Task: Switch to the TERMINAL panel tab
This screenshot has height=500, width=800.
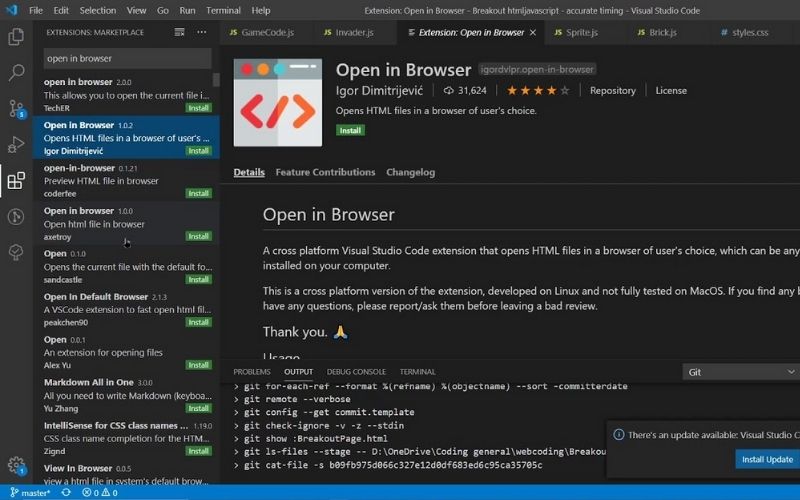Action: point(417,372)
